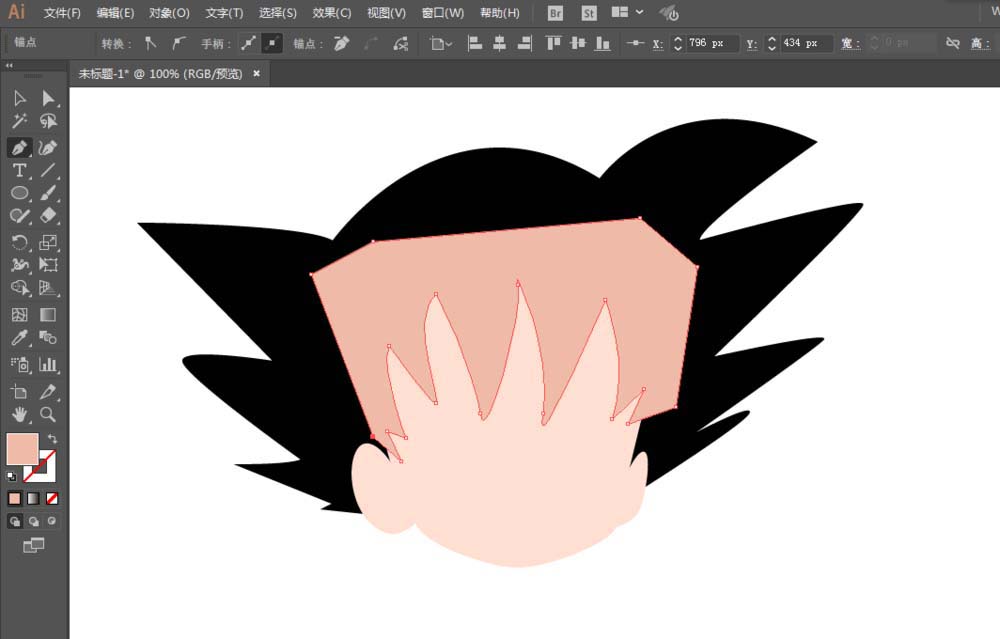Open the 窗口(W) menu

(x=443, y=13)
